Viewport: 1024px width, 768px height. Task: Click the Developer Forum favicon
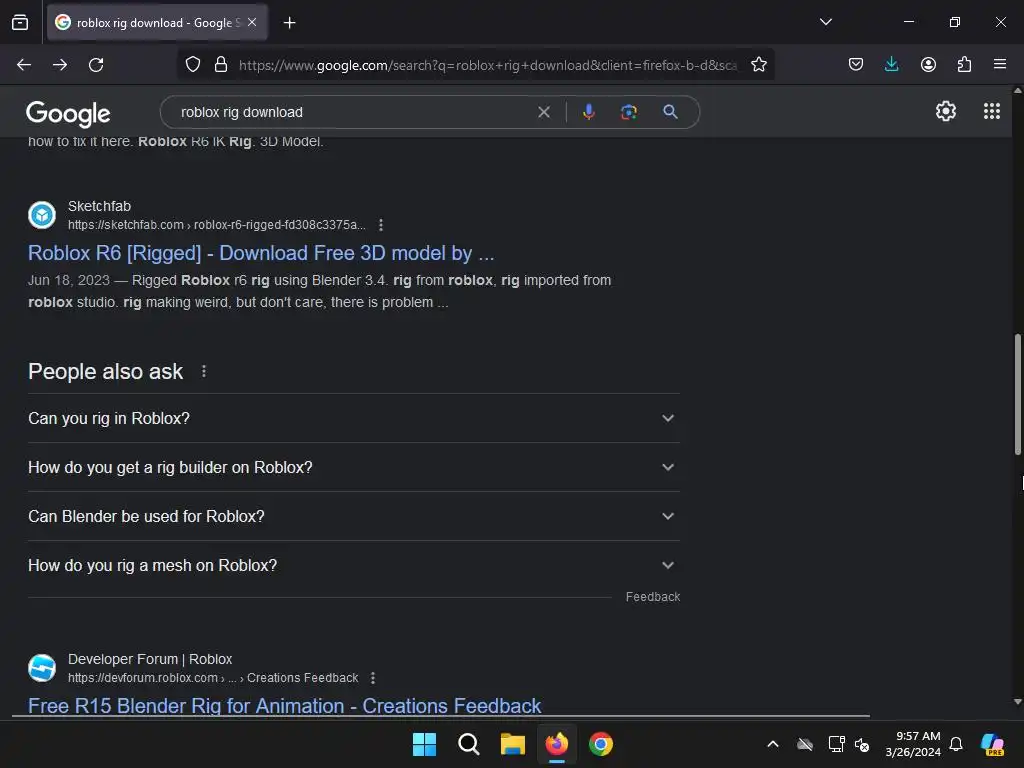tap(42, 668)
